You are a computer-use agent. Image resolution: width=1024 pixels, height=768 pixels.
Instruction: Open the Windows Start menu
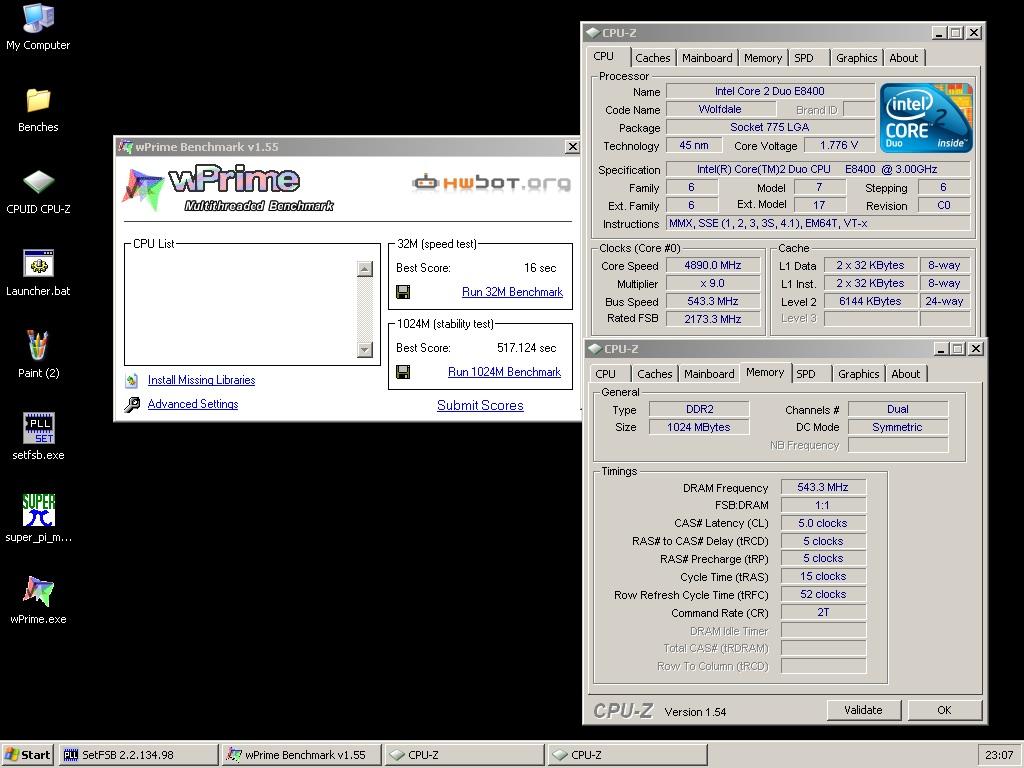(x=28, y=755)
